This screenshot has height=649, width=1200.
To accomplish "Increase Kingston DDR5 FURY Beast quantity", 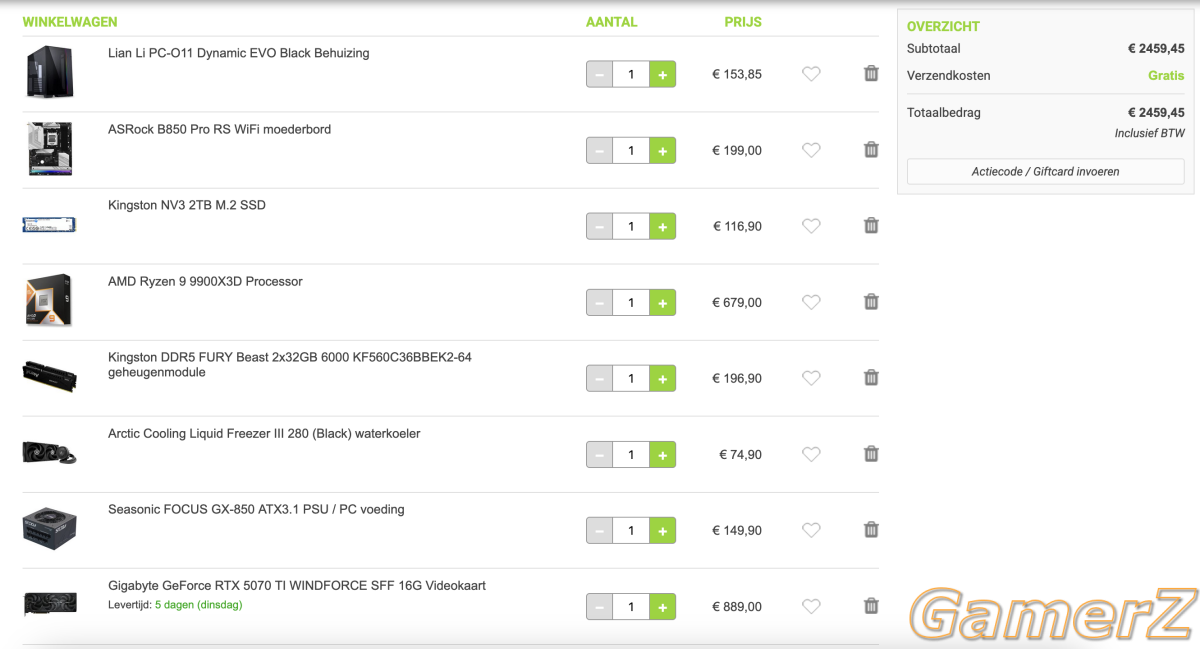I will pyautogui.click(x=662, y=378).
